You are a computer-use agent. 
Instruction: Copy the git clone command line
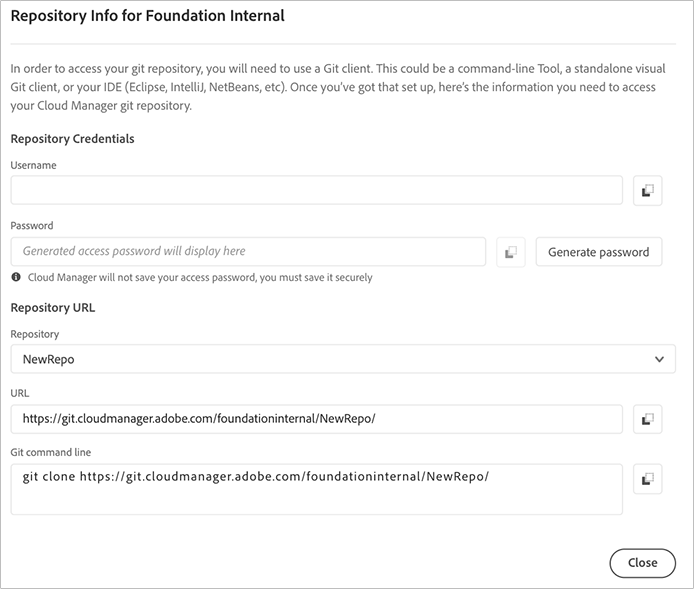click(647, 479)
